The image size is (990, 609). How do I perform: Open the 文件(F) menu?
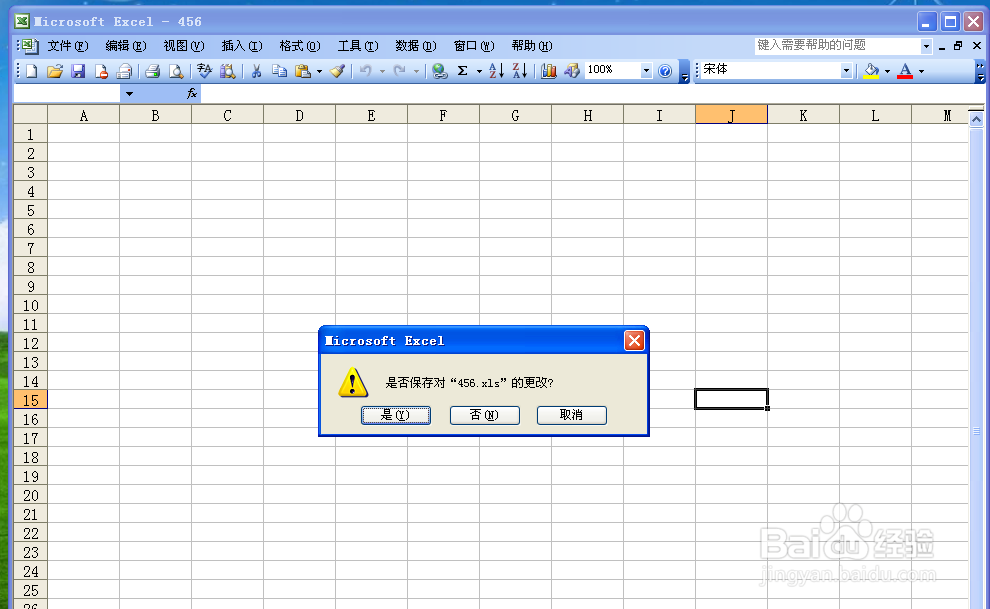pyautogui.click(x=68, y=45)
